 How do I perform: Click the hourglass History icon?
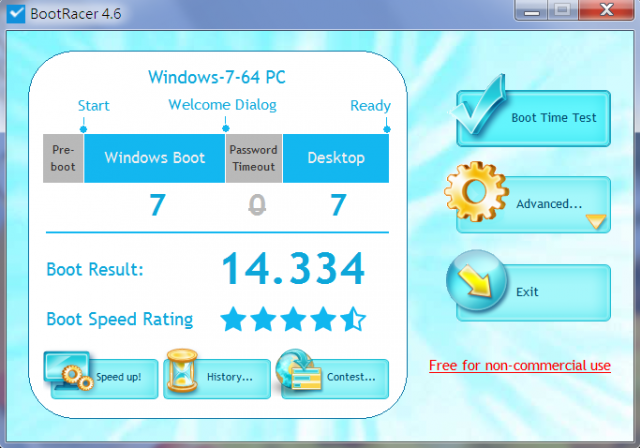pyautogui.click(x=182, y=370)
